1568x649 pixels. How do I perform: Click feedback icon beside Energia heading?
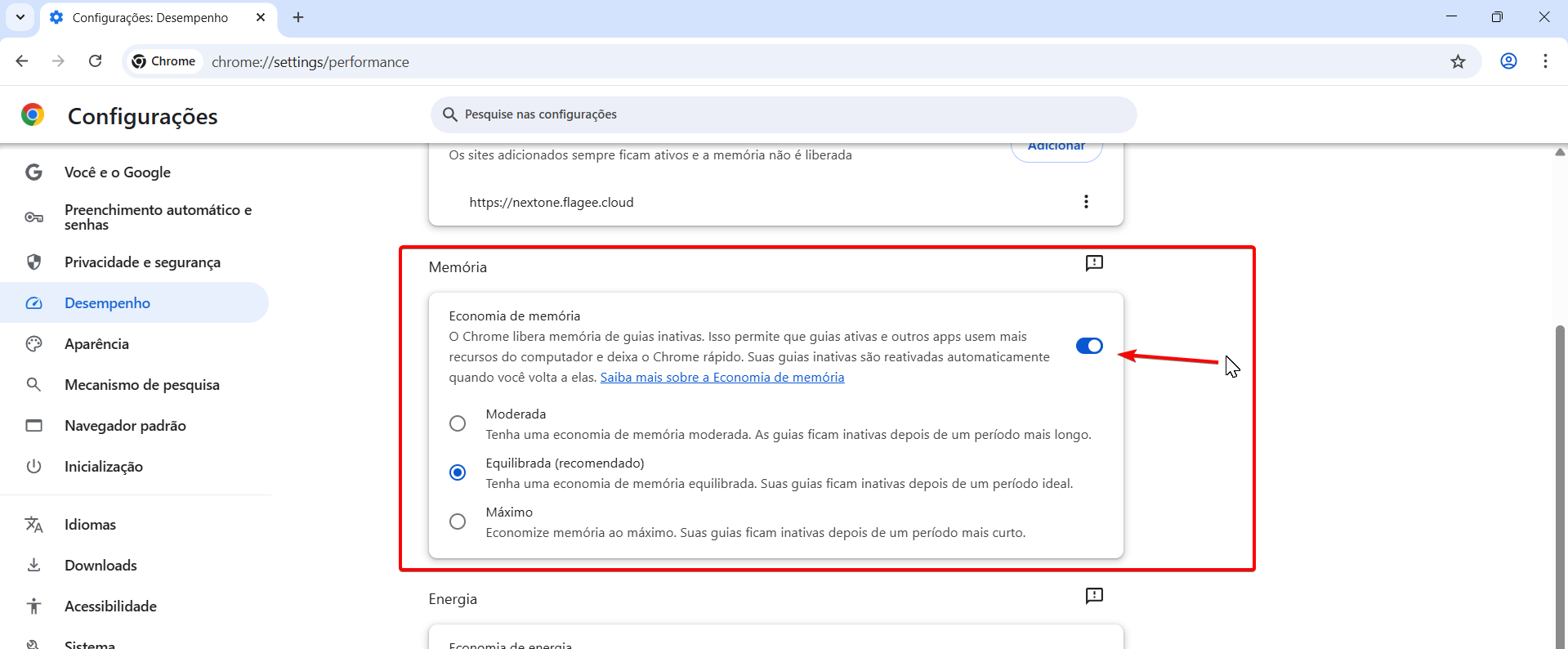(x=1094, y=596)
